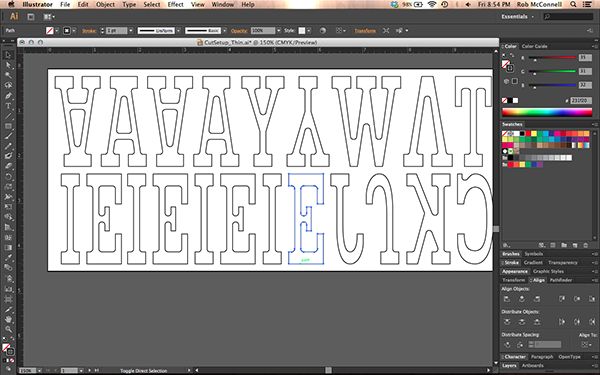This screenshot has height=375, width=600.
Task: Select the Selection tool arrow
Action: click(8, 55)
